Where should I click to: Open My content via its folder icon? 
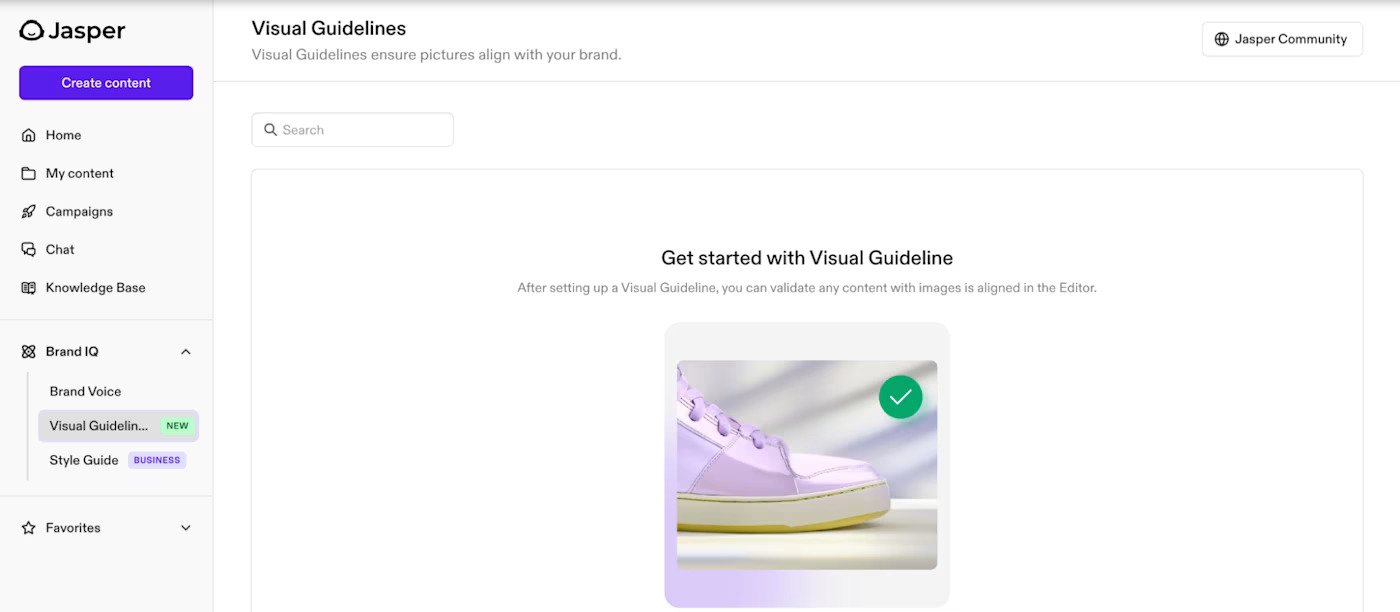(28, 172)
